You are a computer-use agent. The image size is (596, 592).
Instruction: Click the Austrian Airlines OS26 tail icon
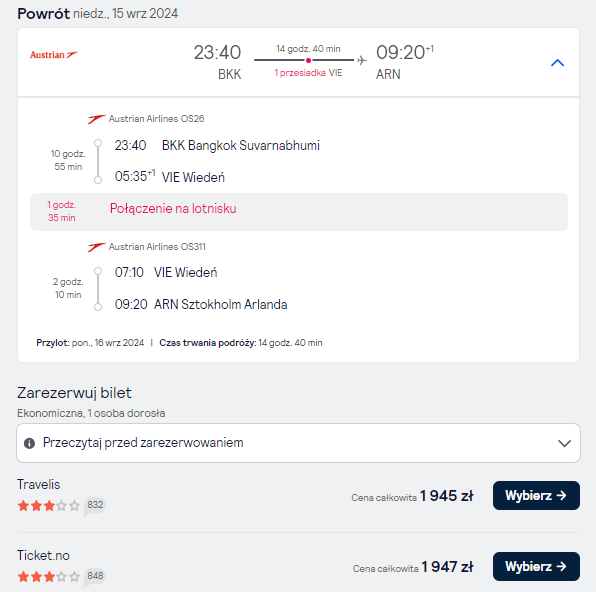(x=96, y=119)
